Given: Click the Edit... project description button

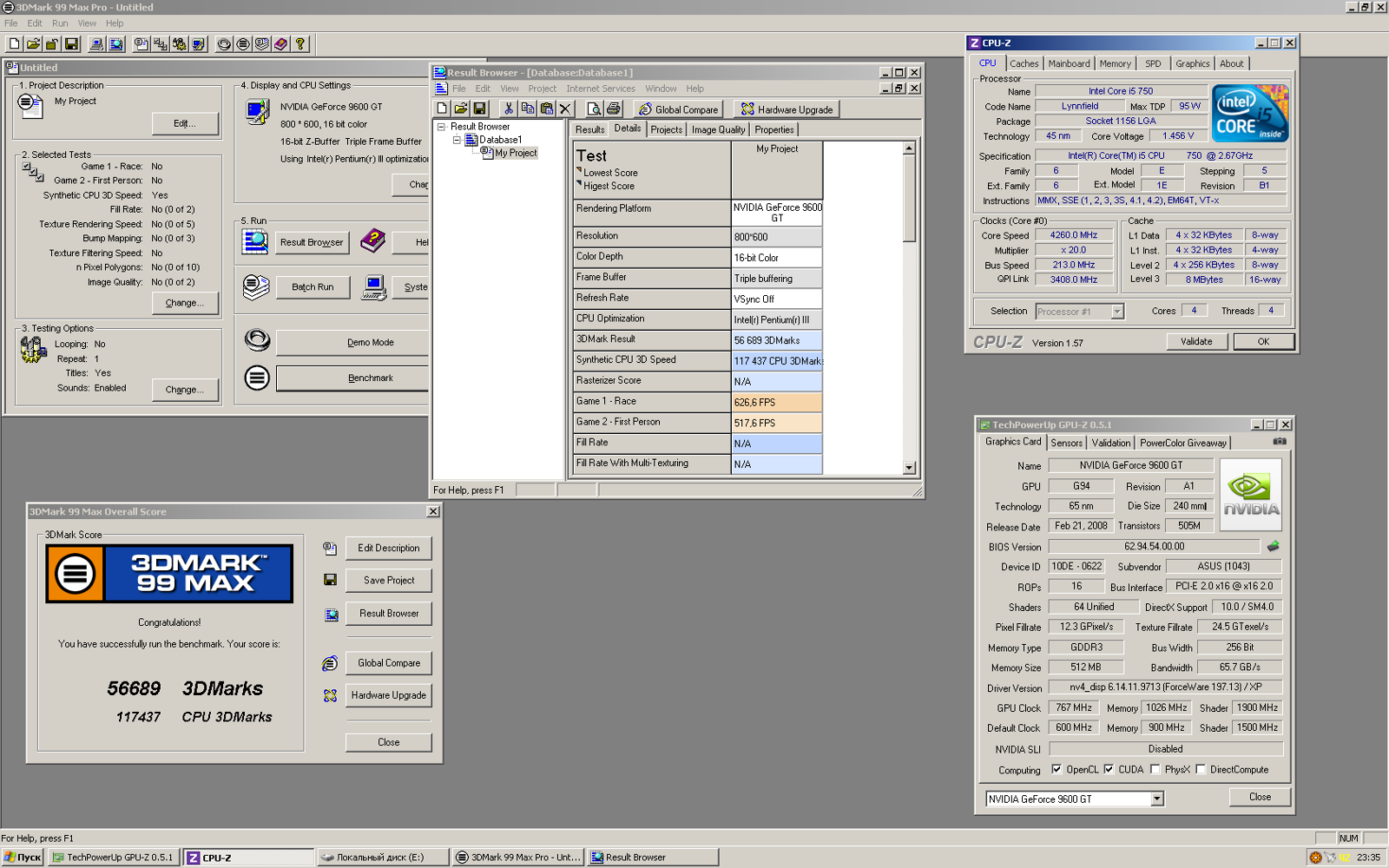Looking at the screenshot, I should click(185, 123).
